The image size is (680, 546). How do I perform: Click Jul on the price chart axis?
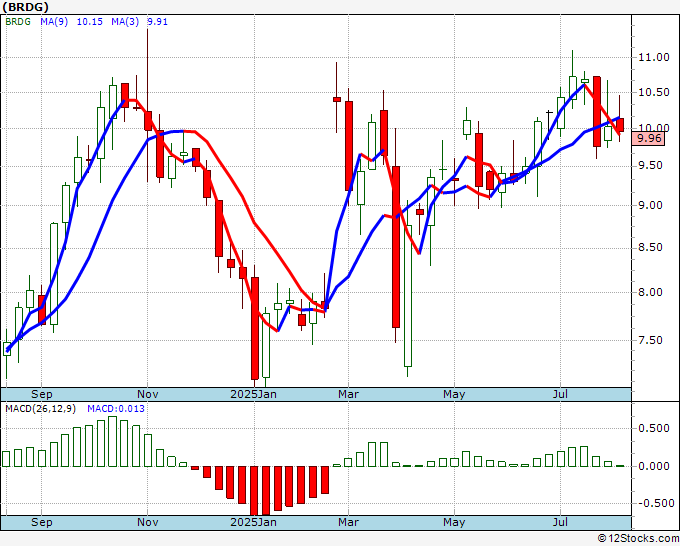tap(560, 394)
